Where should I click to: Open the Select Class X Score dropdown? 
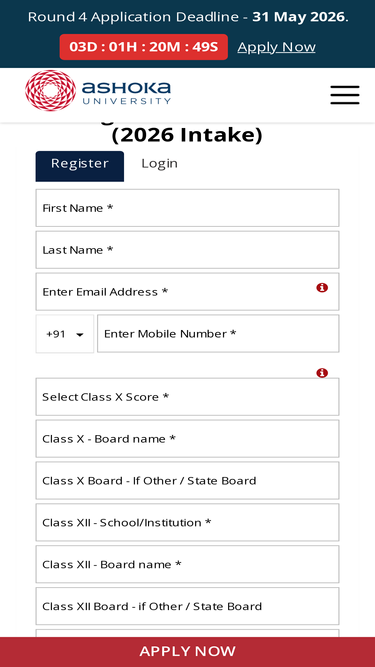click(188, 397)
